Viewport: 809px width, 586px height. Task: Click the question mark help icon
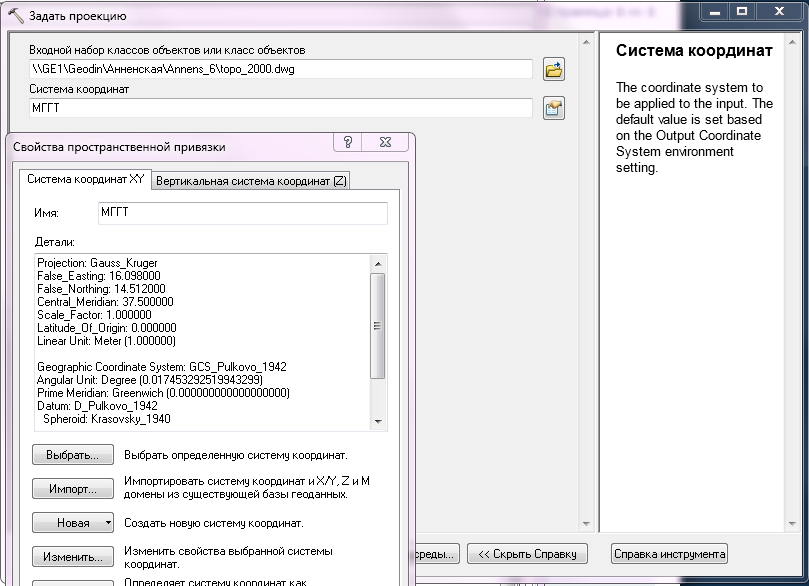(348, 143)
